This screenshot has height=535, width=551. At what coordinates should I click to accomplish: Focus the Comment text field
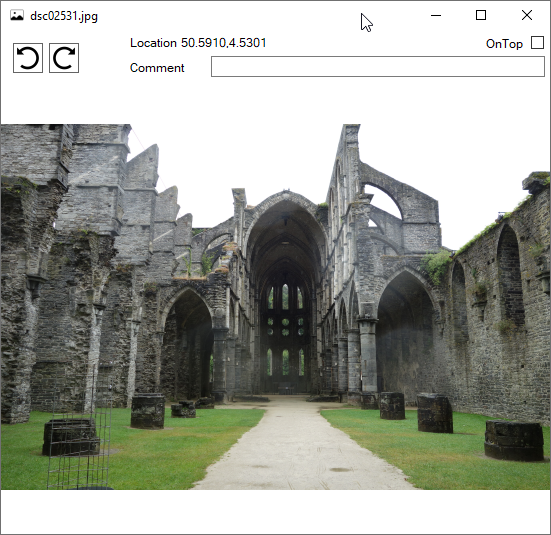point(378,66)
